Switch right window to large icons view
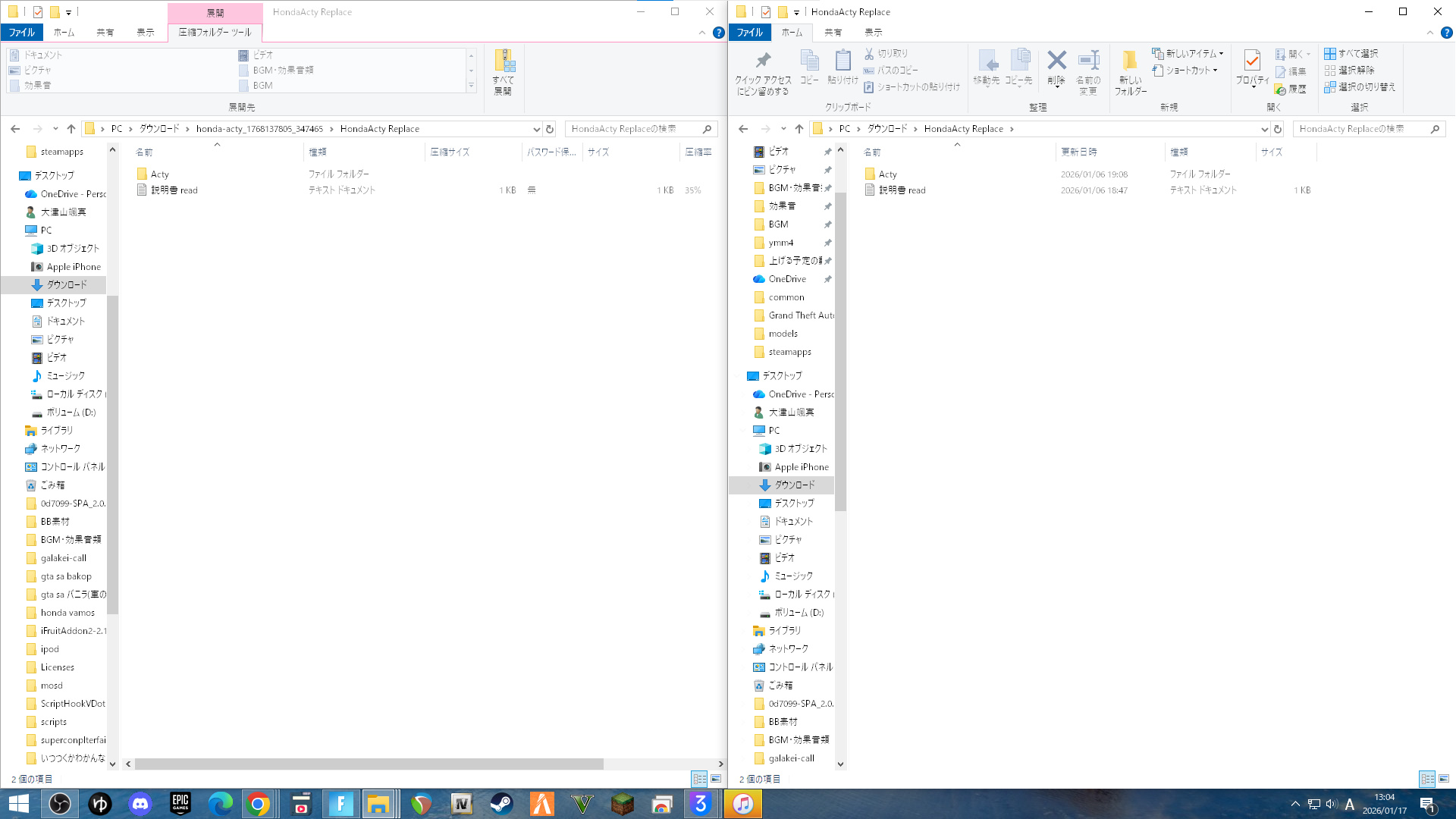This screenshot has height=819, width=1456. pyautogui.click(x=1444, y=779)
